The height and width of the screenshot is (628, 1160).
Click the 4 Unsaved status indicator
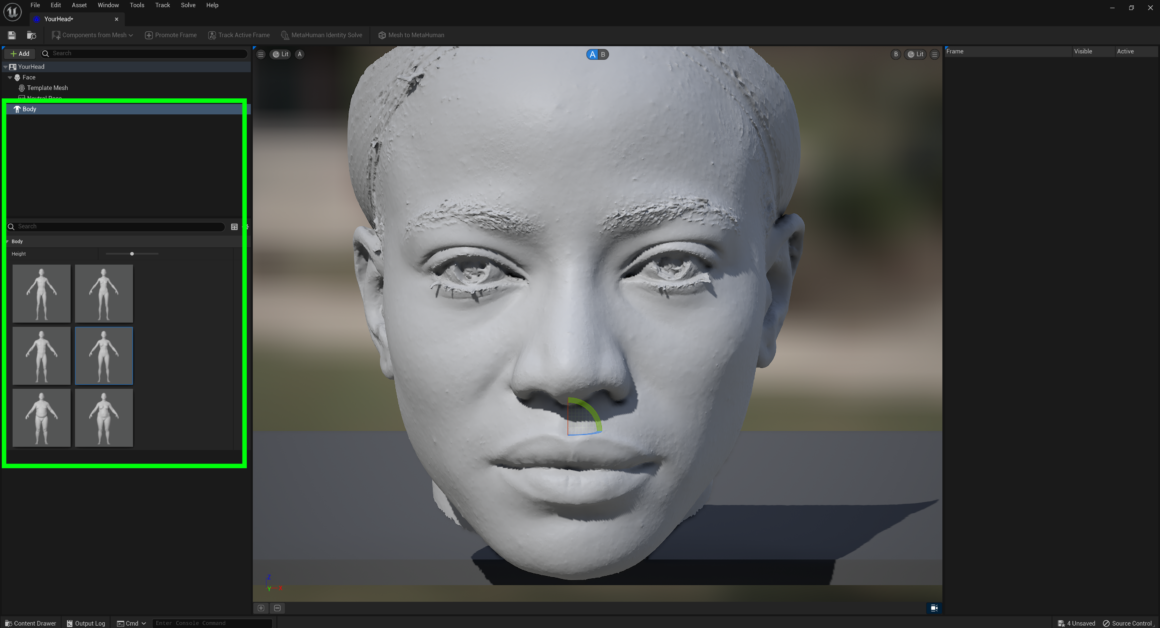(x=1076, y=623)
